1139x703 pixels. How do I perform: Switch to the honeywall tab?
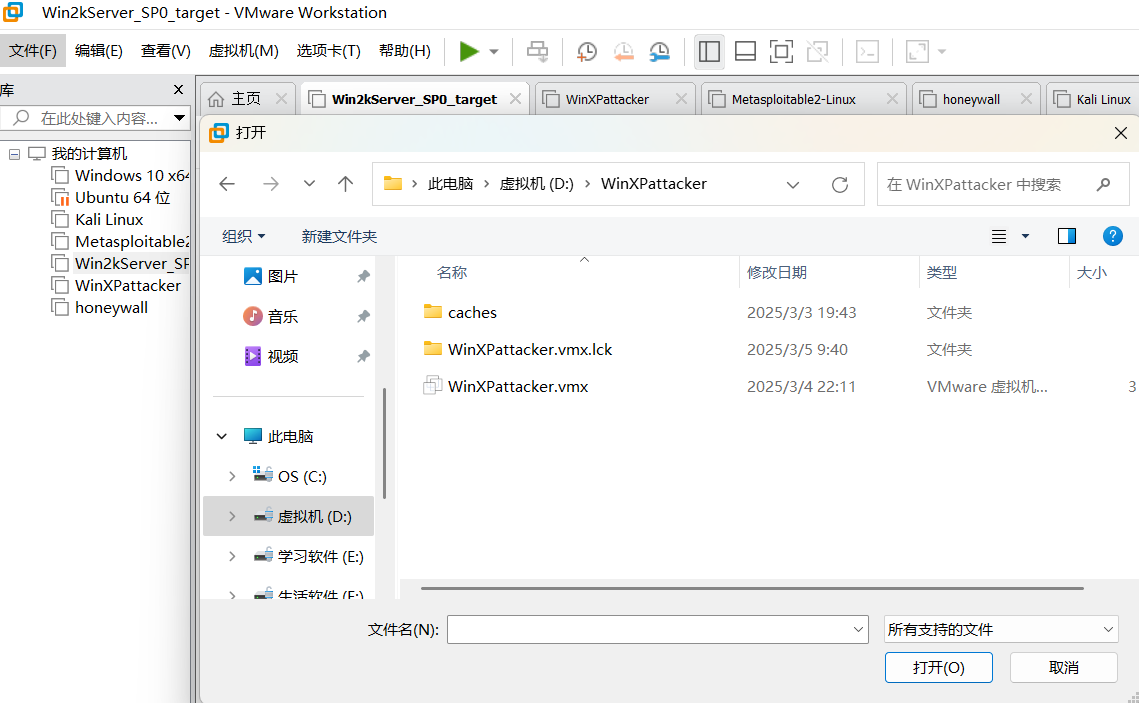[x=971, y=99]
